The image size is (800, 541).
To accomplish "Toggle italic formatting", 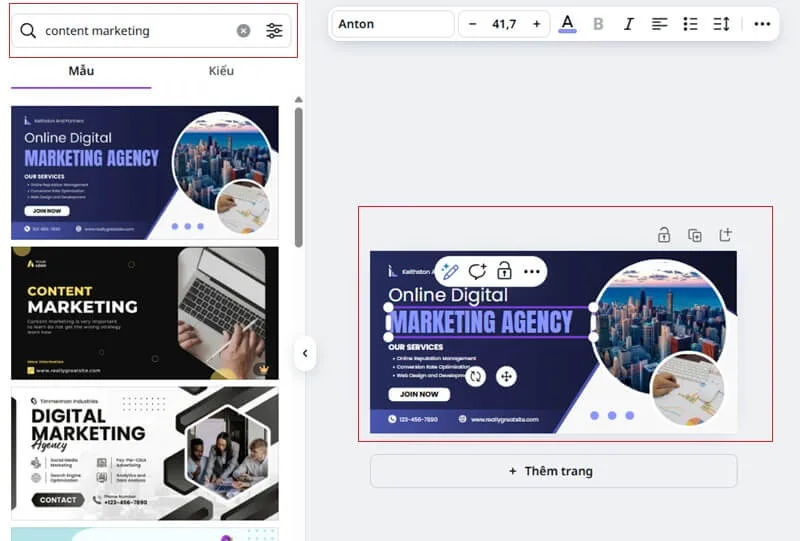I will pos(629,24).
